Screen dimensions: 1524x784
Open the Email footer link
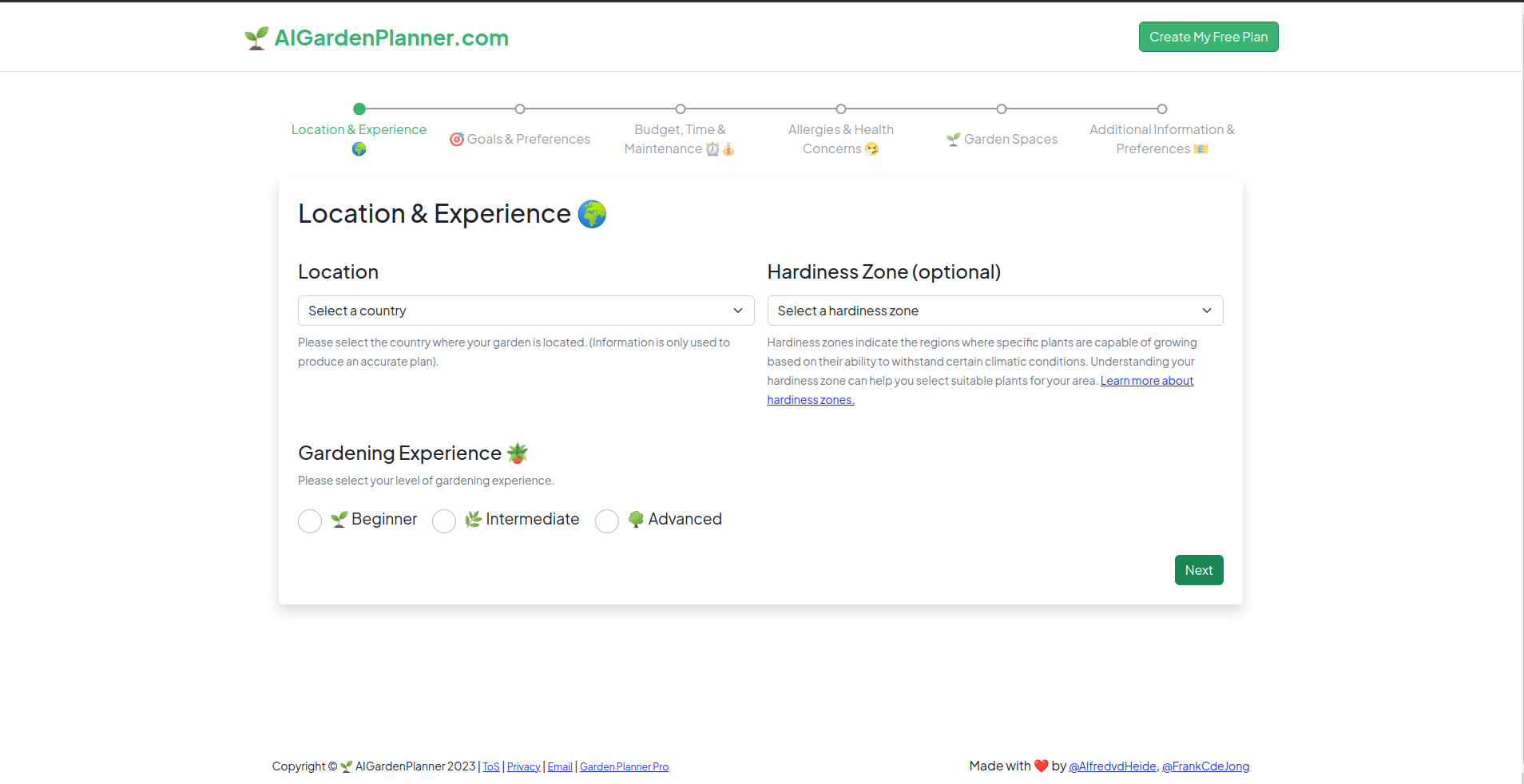[x=560, y=766]
